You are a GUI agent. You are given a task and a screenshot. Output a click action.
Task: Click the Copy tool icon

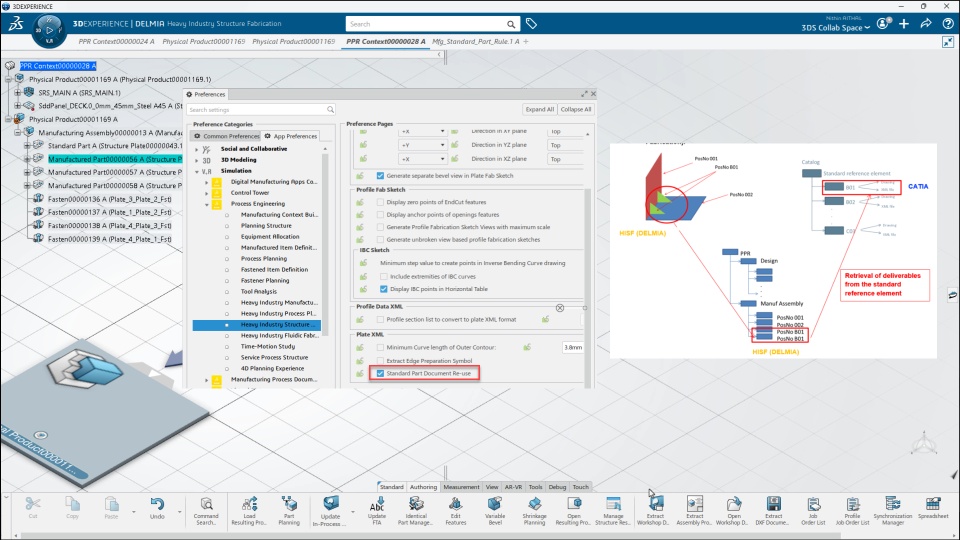click(x=72, y=504)
